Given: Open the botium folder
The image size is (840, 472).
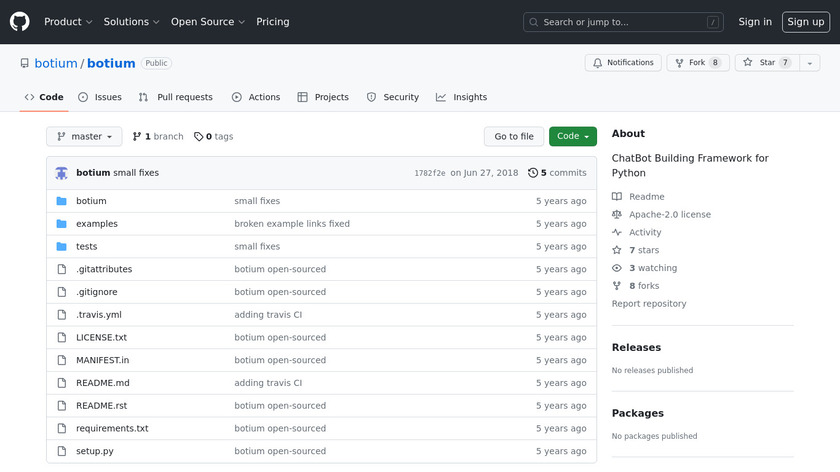Looking at the screenshot, I should (x=91, y=201).
